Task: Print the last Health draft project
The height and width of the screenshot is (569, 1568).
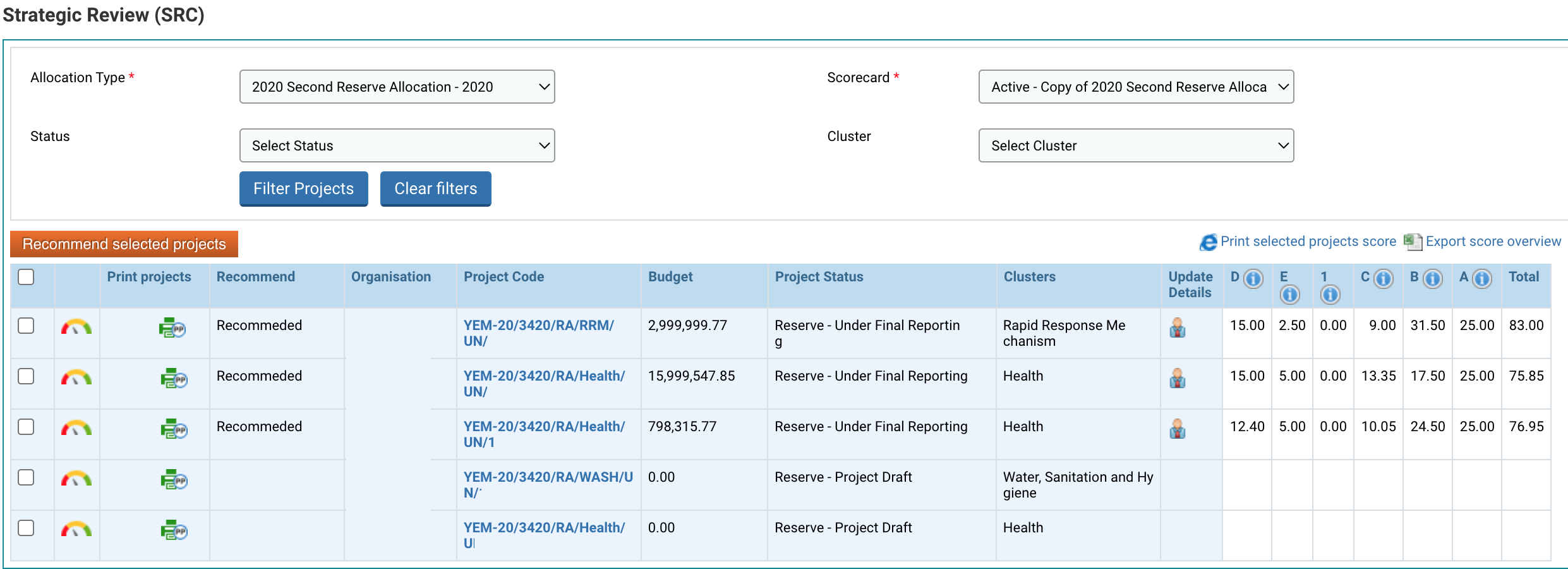Action: tap(174, 530)
